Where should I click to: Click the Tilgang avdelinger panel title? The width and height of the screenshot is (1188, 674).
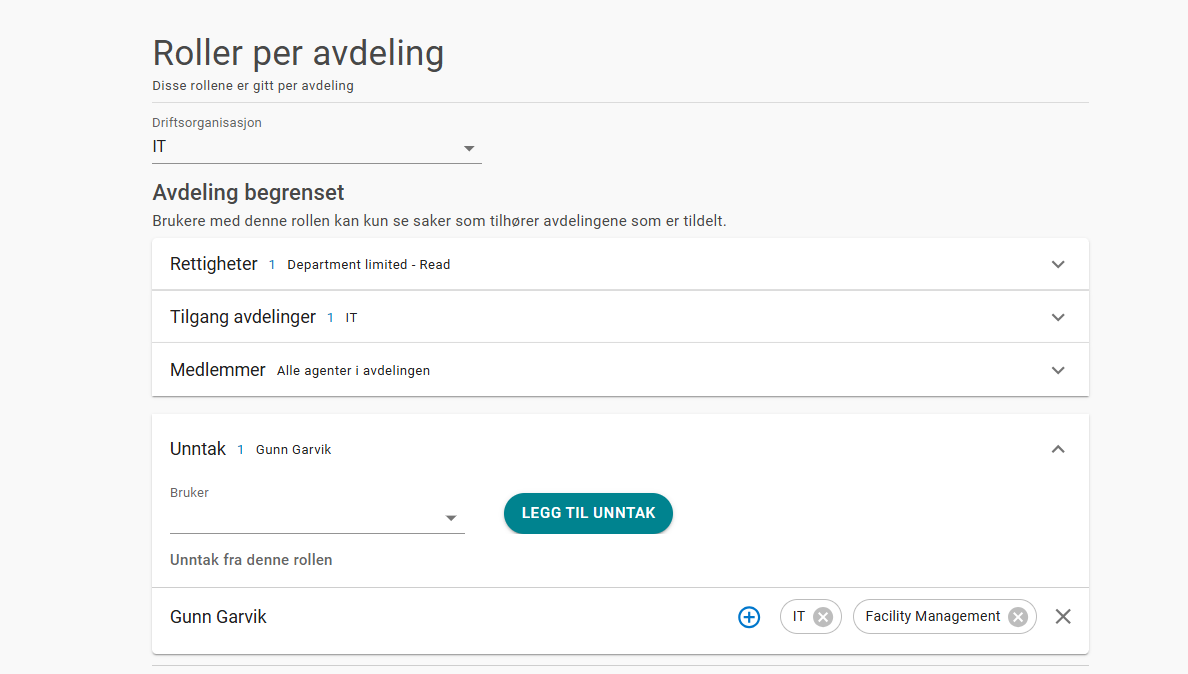[x=243, y=317]
